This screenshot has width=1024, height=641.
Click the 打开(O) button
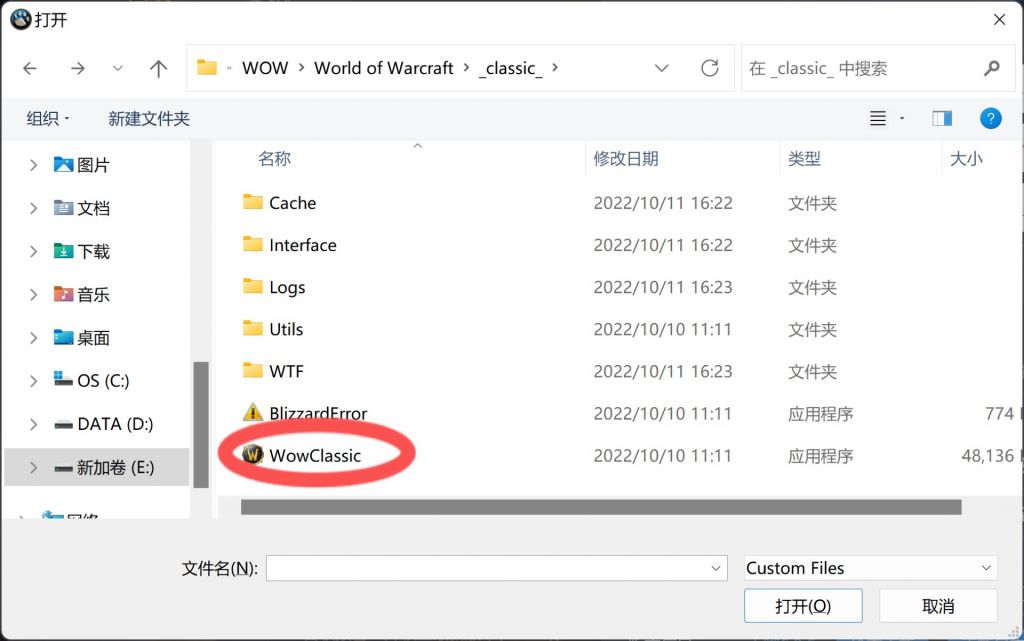803,606
